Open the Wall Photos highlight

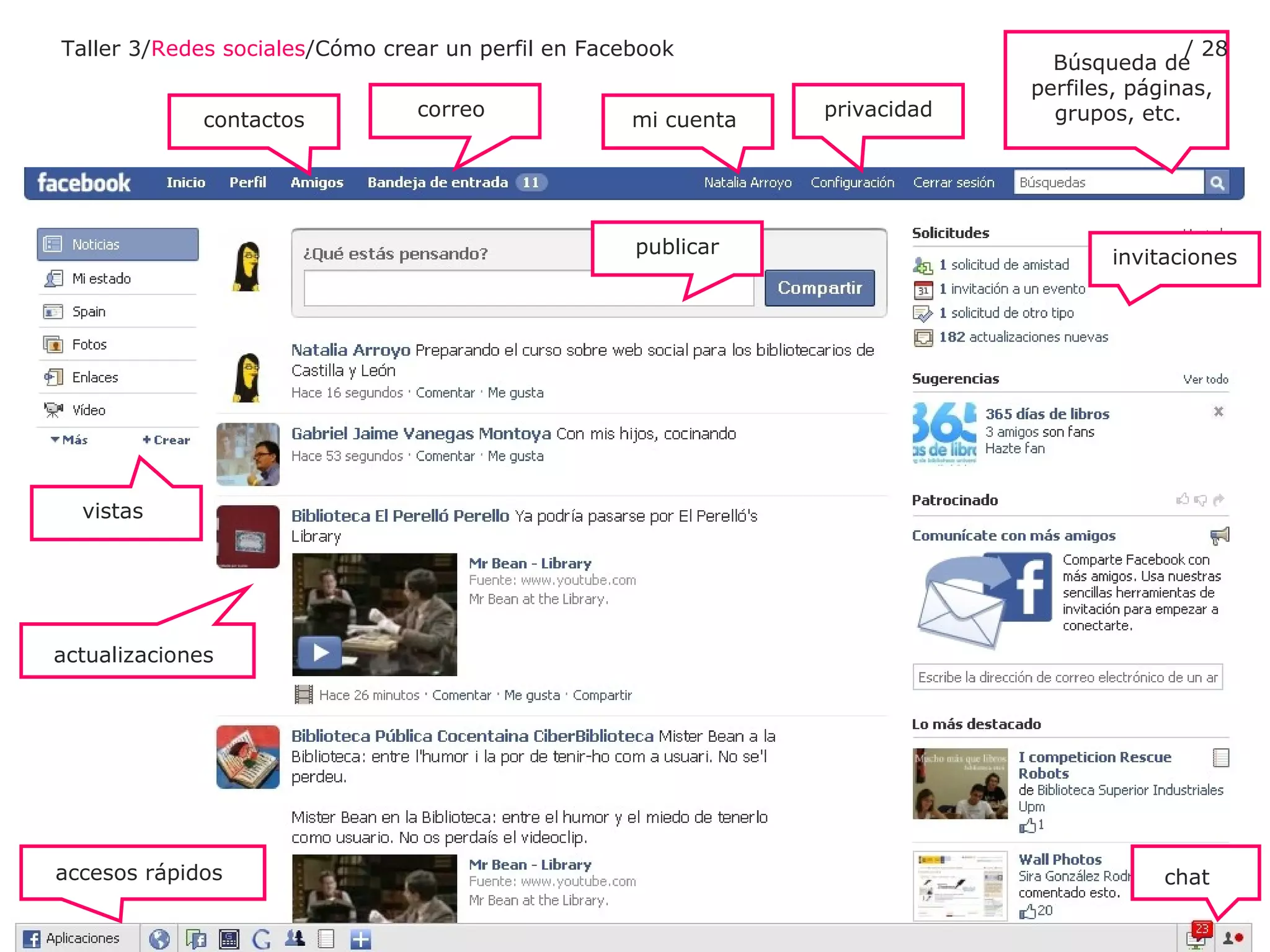tap(1060, 859)
